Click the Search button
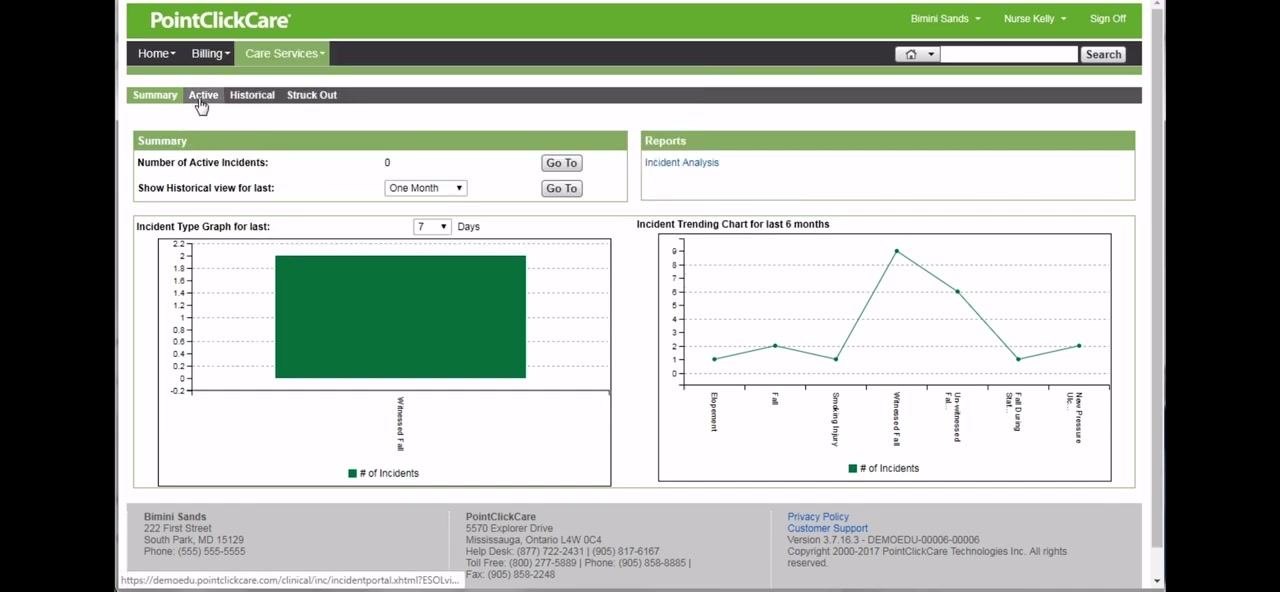 click(1103, 54)
